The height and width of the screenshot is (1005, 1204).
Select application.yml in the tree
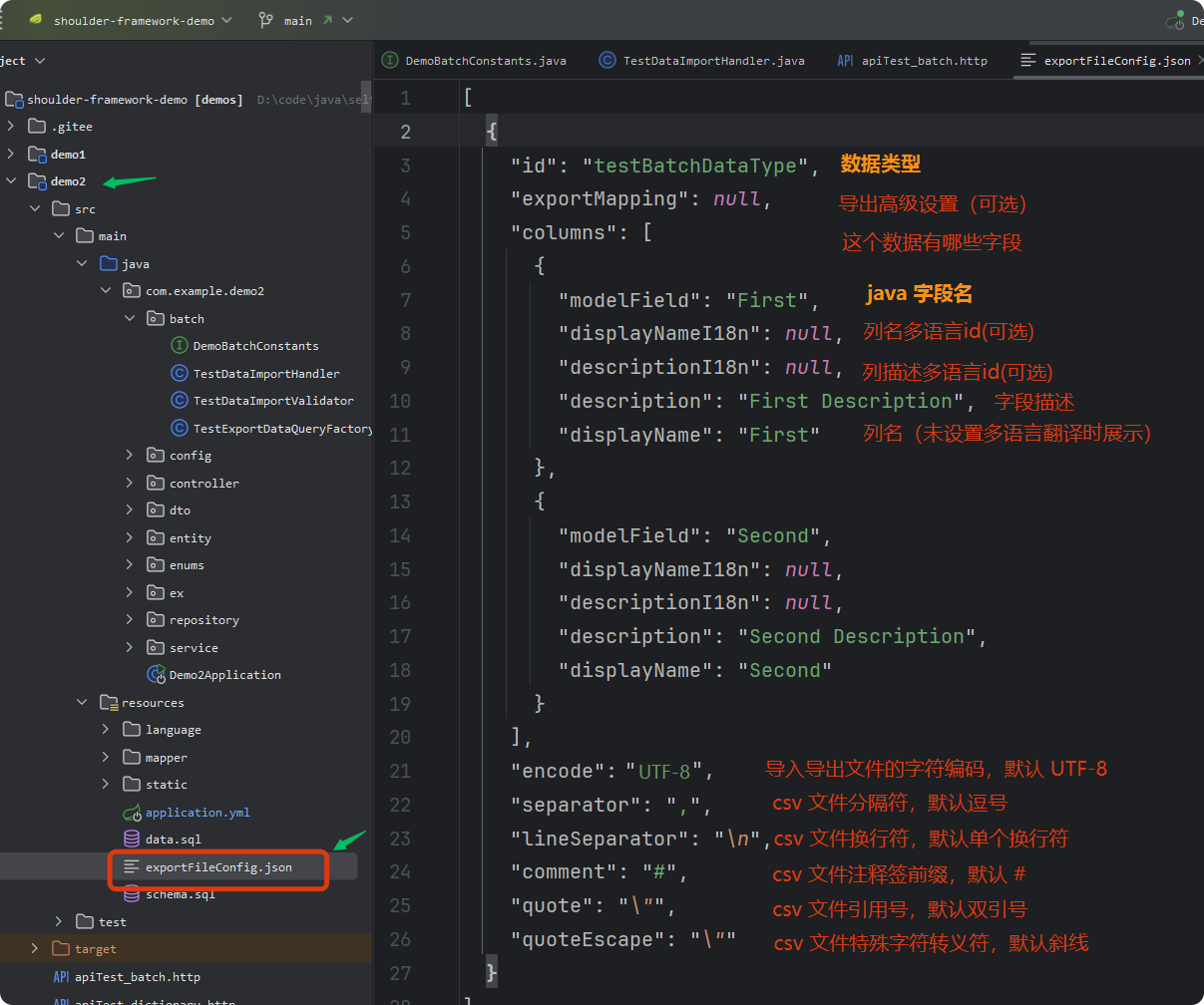tap(198, 813)
